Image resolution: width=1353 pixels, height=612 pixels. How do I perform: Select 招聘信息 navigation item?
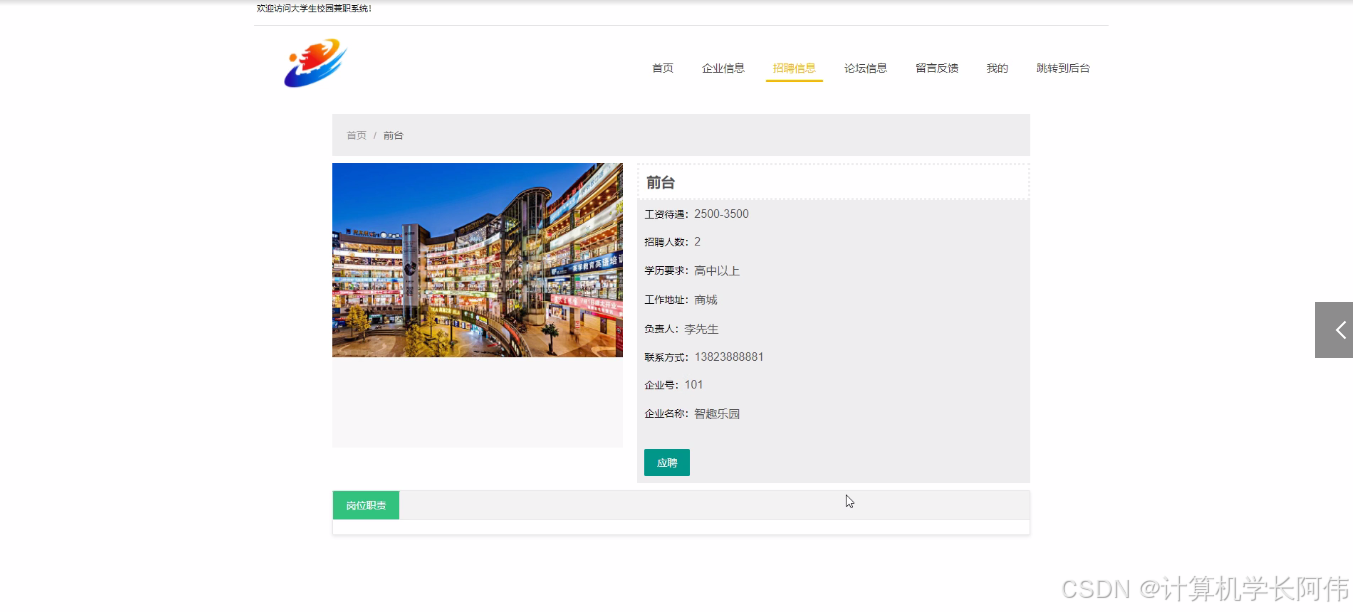(x=794, y=68)
